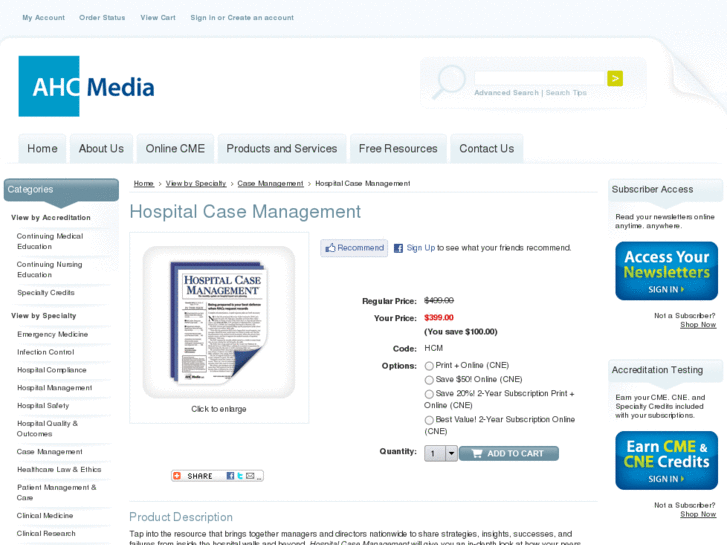Open Advanced Search link
727x545 pixels.
pyautogui.click(x=506, y=93)
